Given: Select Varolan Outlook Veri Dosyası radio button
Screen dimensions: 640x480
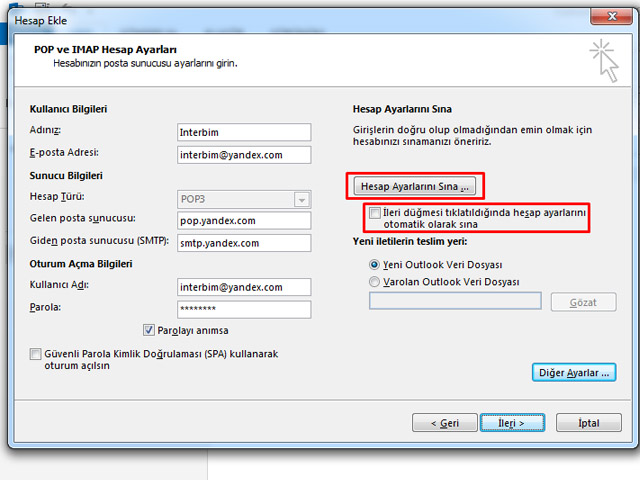Looking at the screenshot, I should [375, 282].
